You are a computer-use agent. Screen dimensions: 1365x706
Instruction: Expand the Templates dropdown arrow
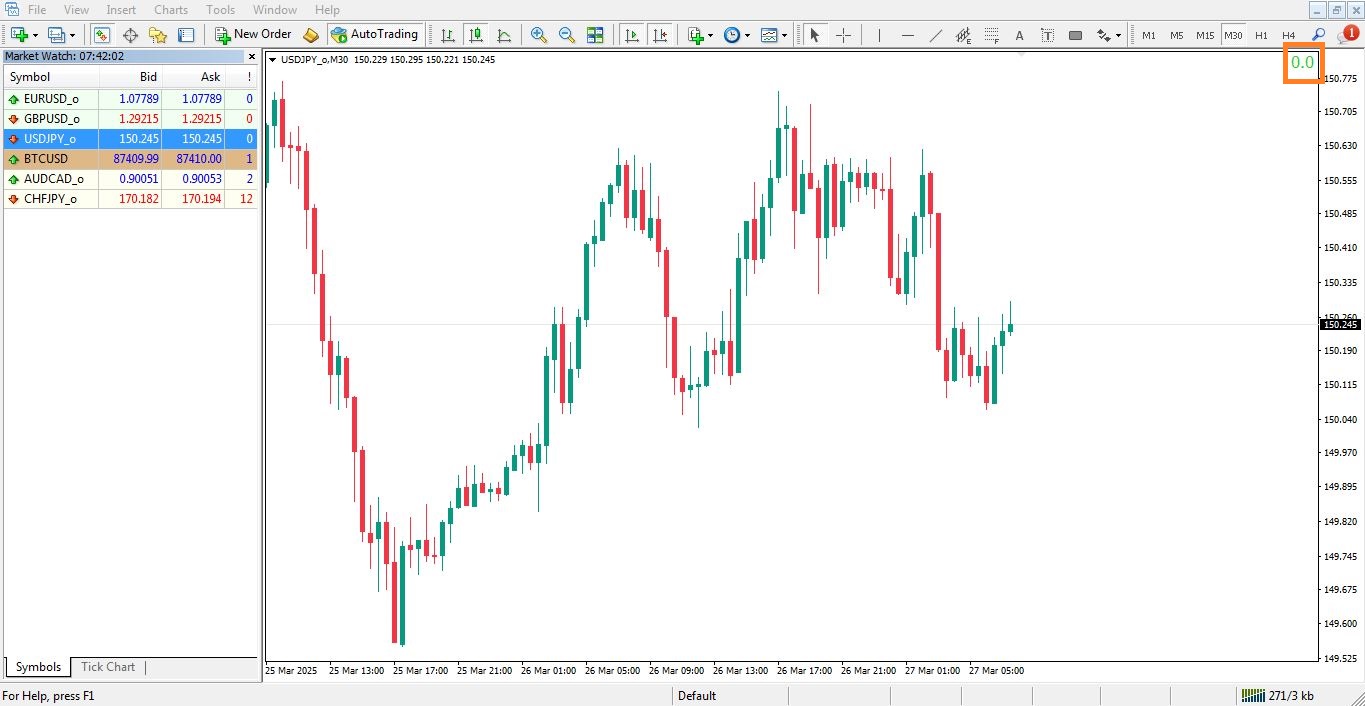[785, 35]
